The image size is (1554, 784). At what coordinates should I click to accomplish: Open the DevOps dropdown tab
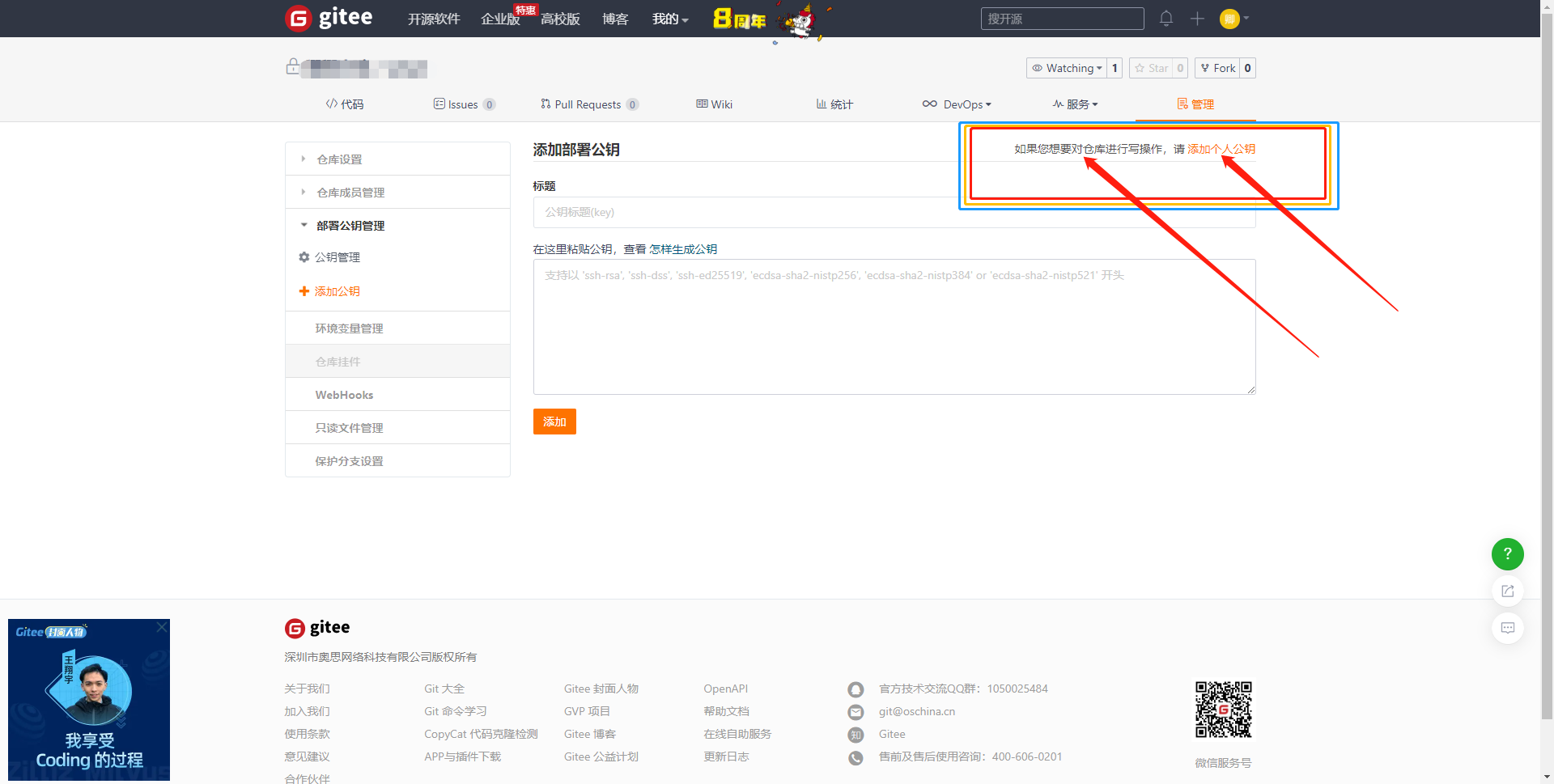[x=957, y=104]
